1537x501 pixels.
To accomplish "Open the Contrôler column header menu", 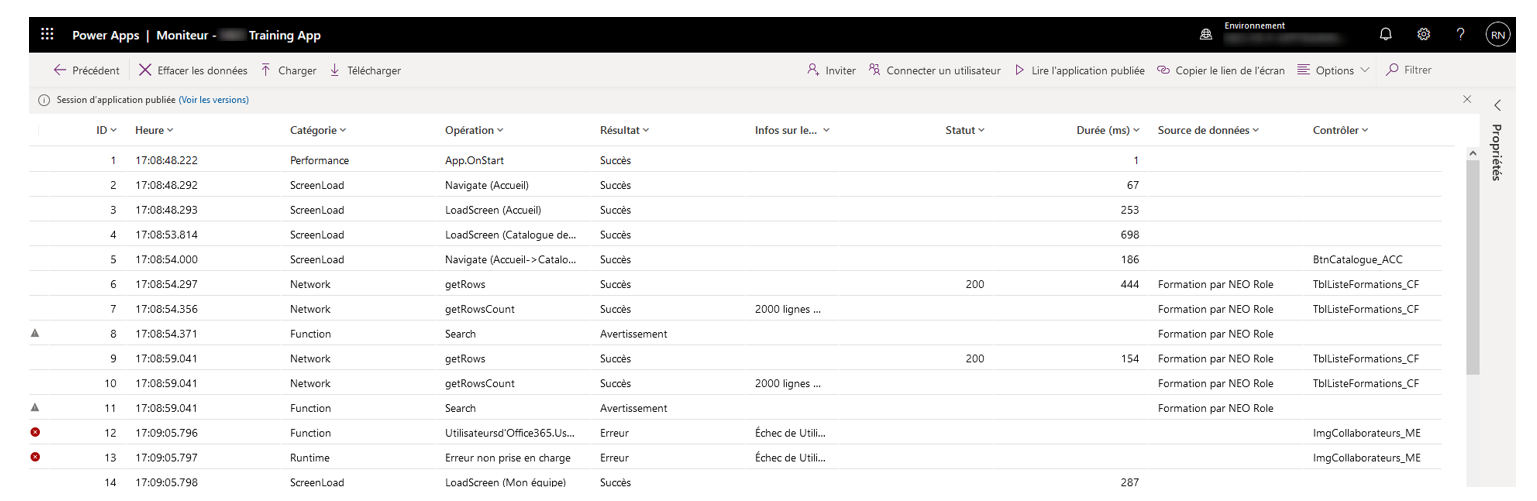I will [1341, 130].
